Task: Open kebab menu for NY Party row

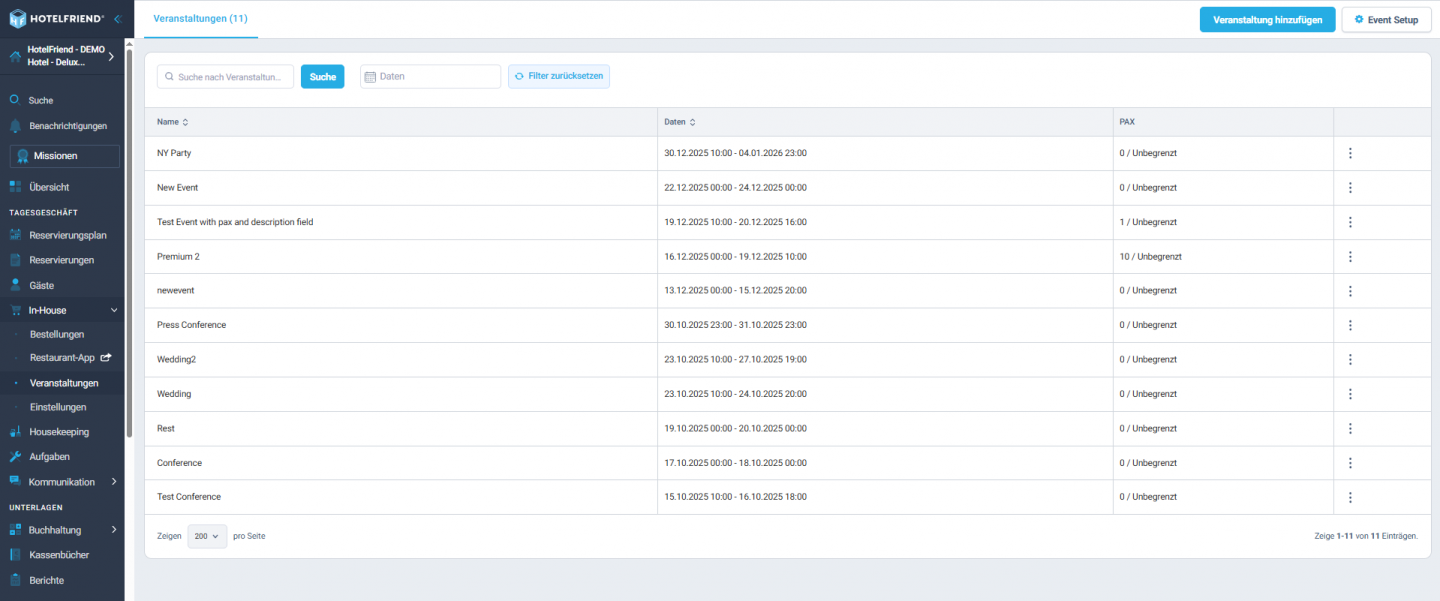Action: pyautogui.click(x=1350, y=153)
